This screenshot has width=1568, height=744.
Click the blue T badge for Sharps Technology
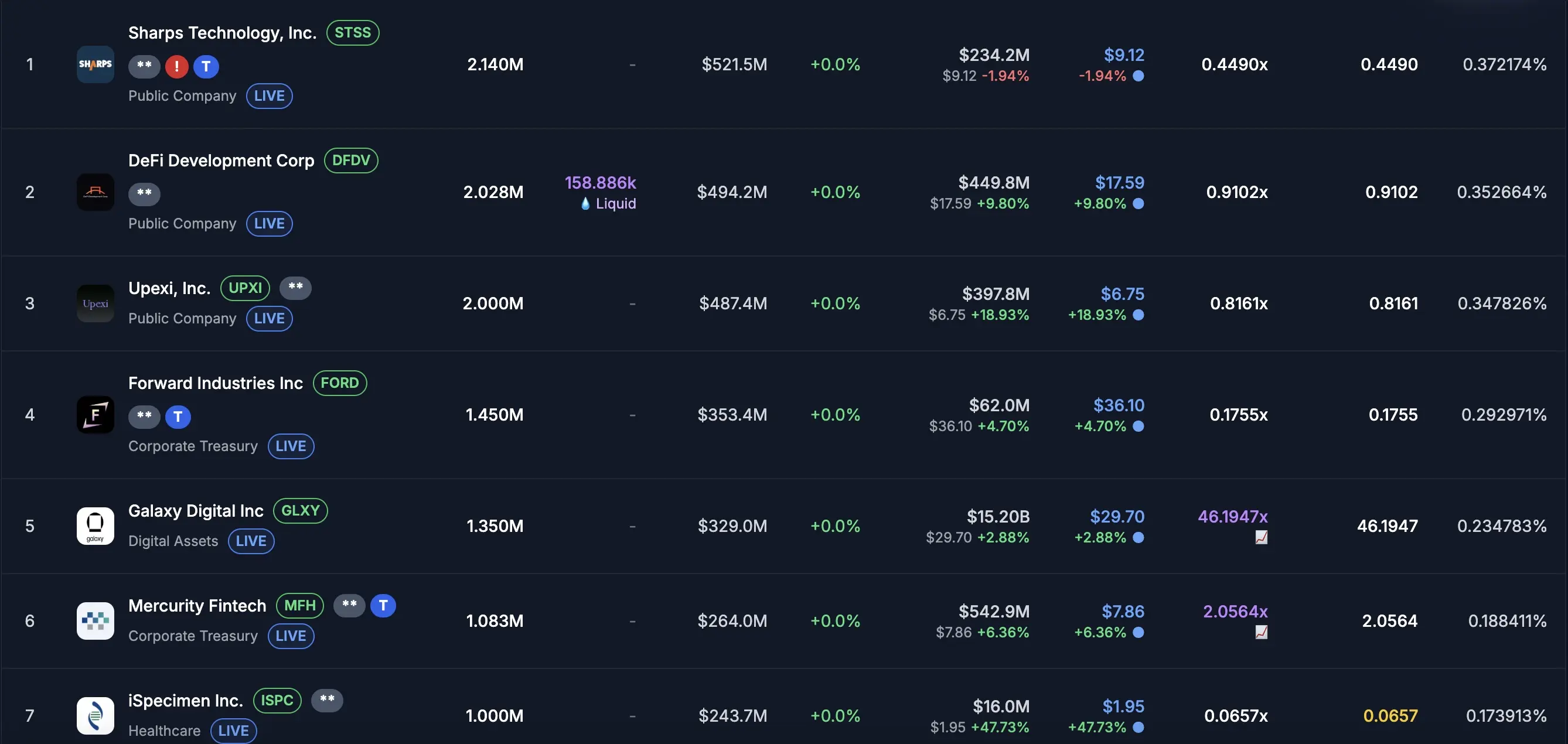(206, 66)
